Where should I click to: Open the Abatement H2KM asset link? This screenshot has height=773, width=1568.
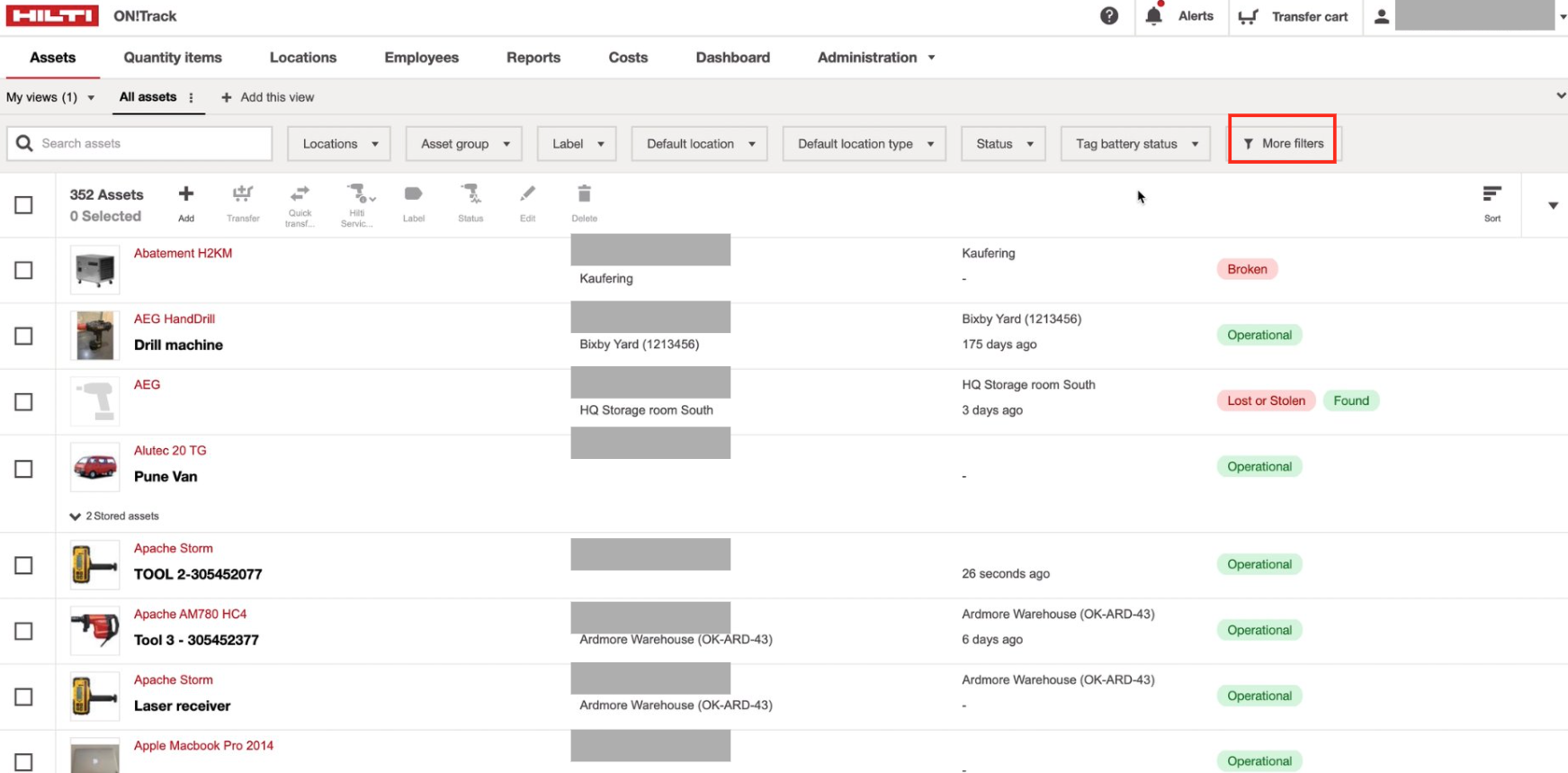point(184,254)
